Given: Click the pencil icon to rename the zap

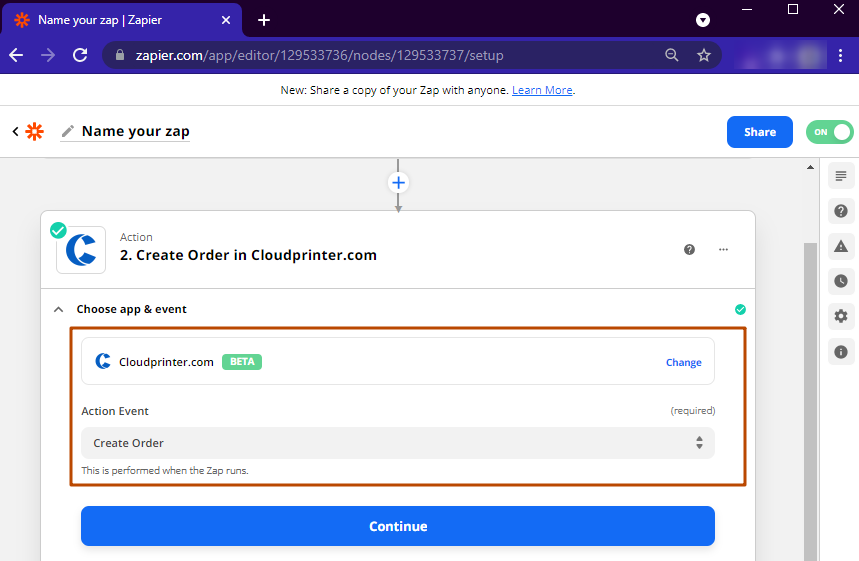Looking at the screenshot, I should click(67, 131).
